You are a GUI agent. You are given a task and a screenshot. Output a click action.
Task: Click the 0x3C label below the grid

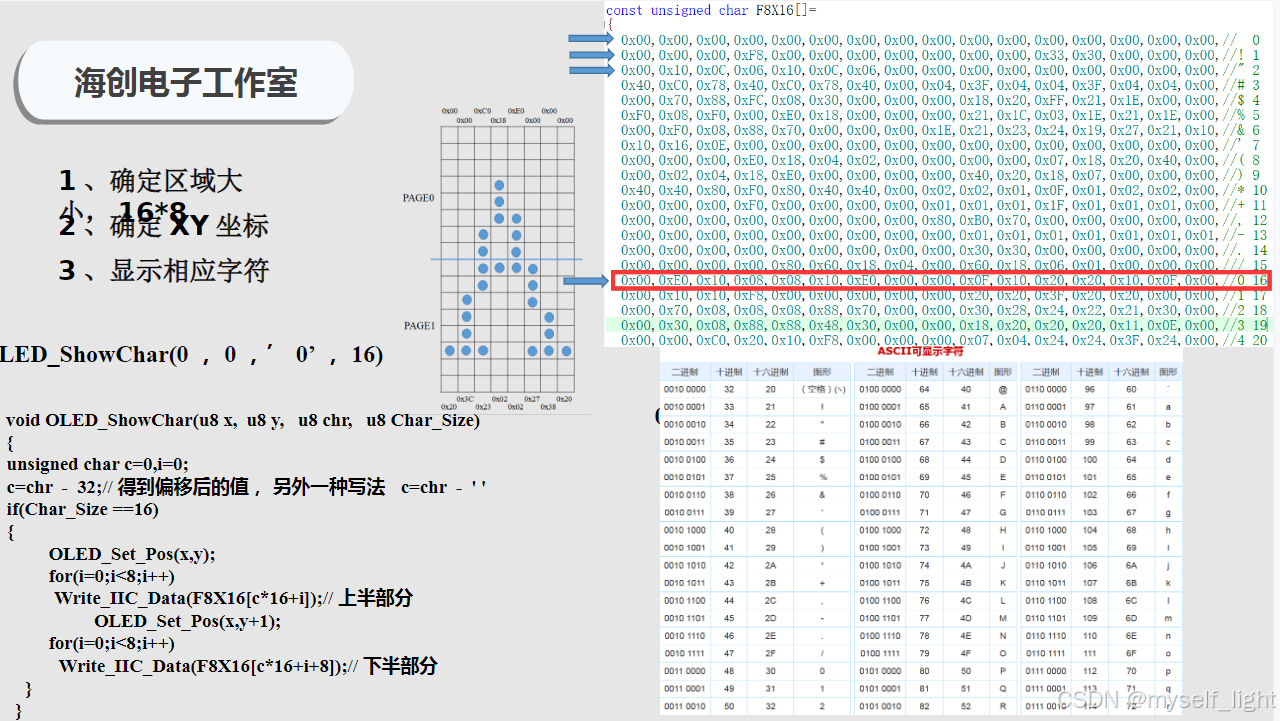coord(466,398)
